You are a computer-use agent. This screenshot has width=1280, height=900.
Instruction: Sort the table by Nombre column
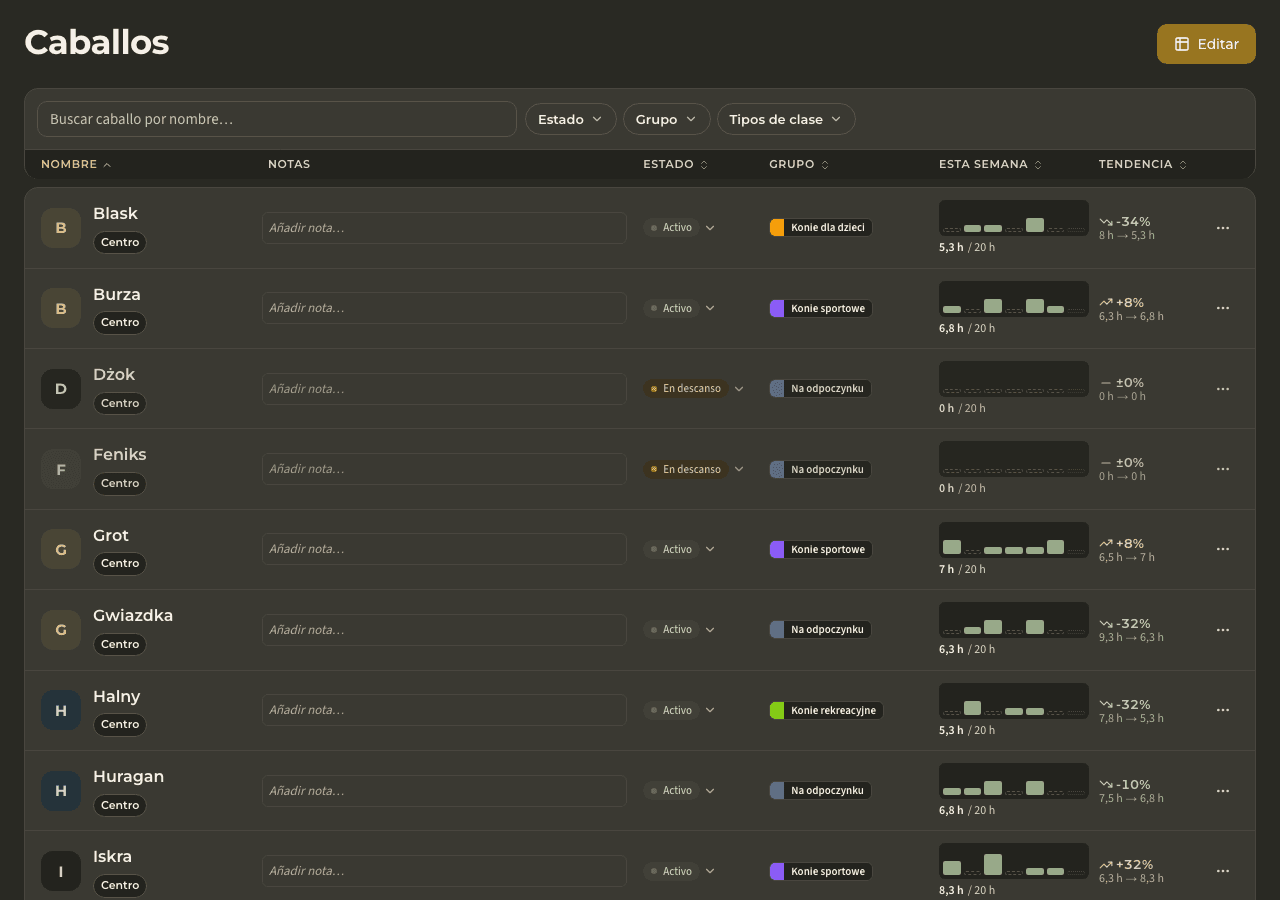point(76,164)
